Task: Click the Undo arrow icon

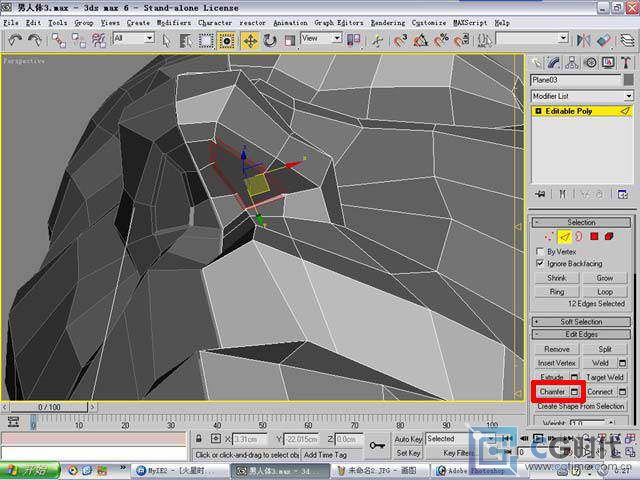Action: coord(15,40)
